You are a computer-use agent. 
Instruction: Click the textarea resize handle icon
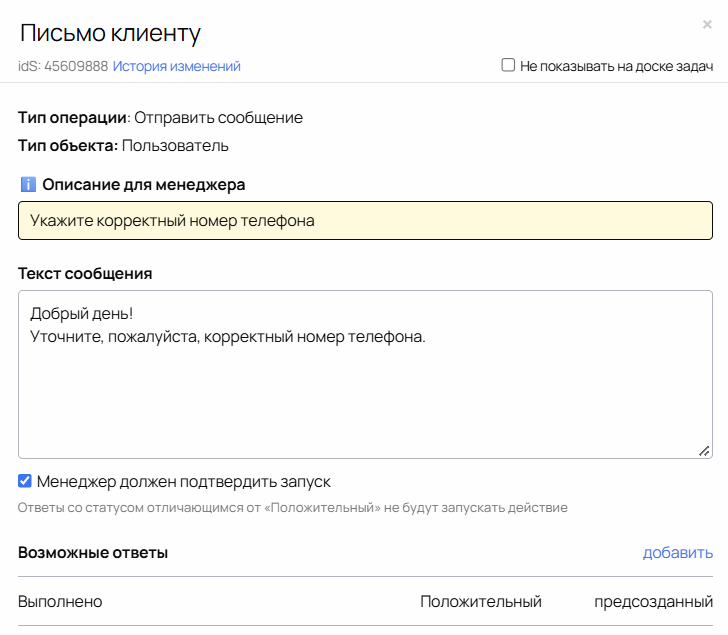coord(704,451)
